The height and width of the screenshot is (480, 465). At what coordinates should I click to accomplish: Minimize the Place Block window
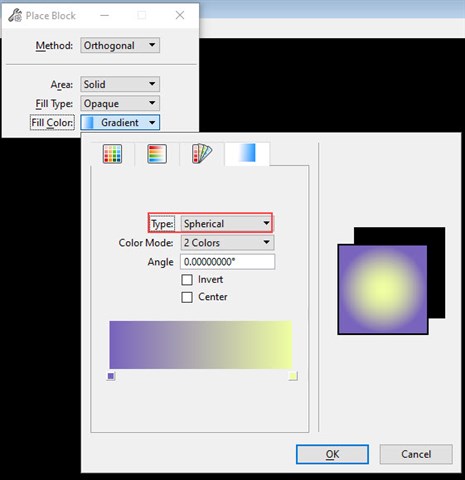pos(104,15)
